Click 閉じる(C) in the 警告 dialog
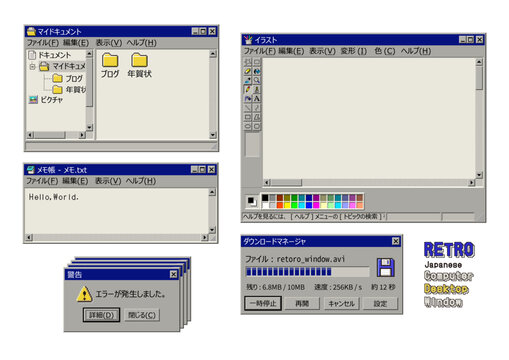Viewport: 509px width, 360px height. click(x=142, y=315)
